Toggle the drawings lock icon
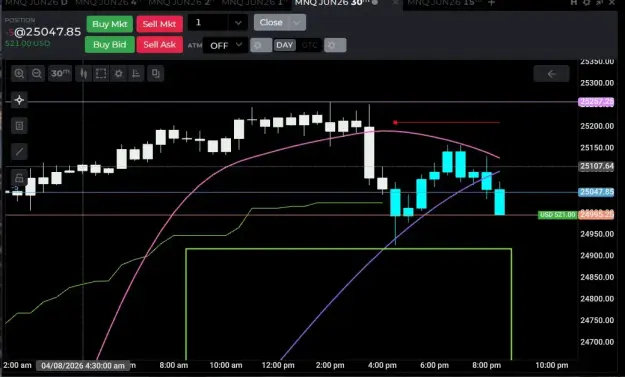 (x=19, y=177)
